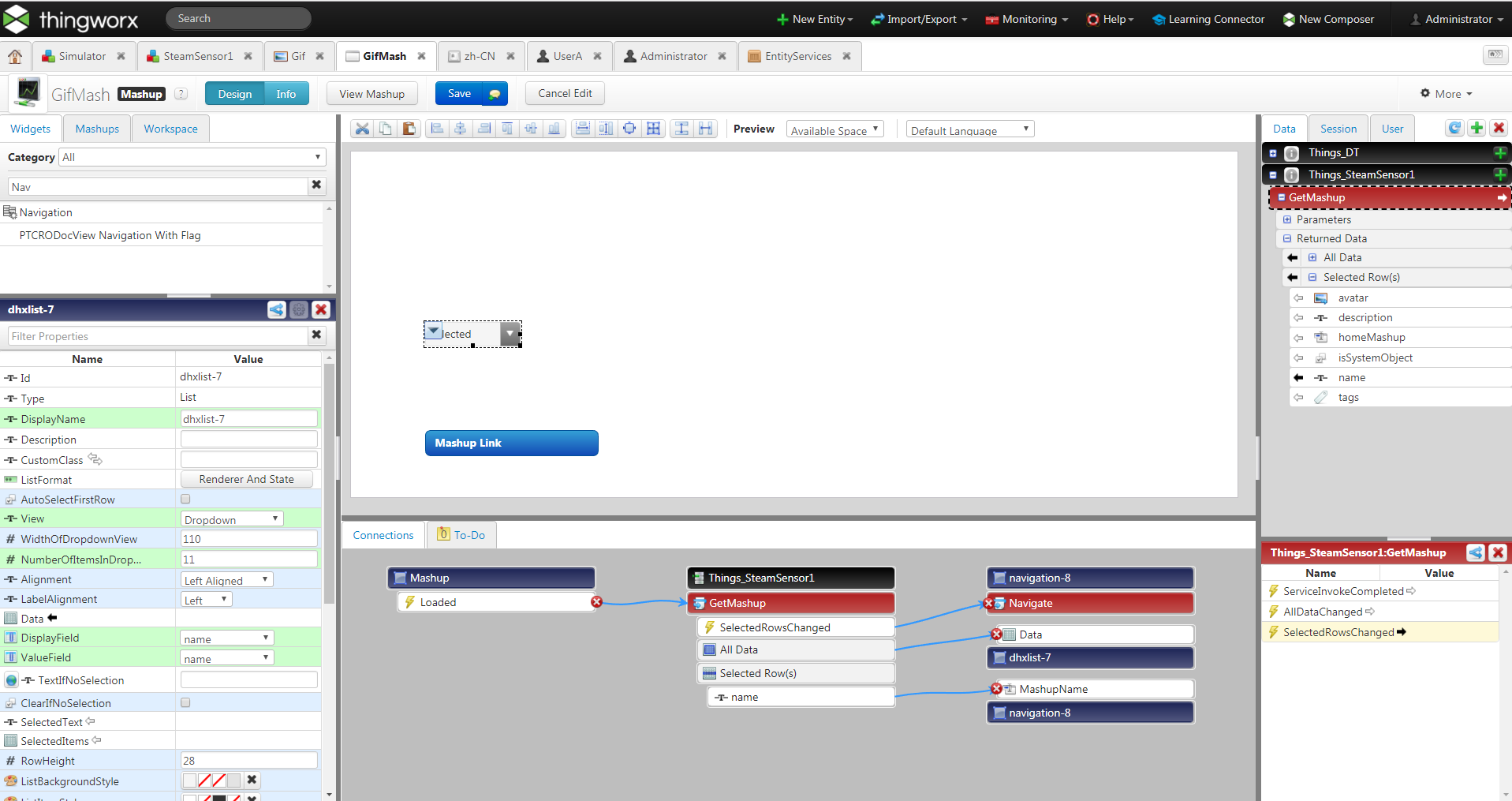Open the Alignment property dropdown

coord(226,580)
